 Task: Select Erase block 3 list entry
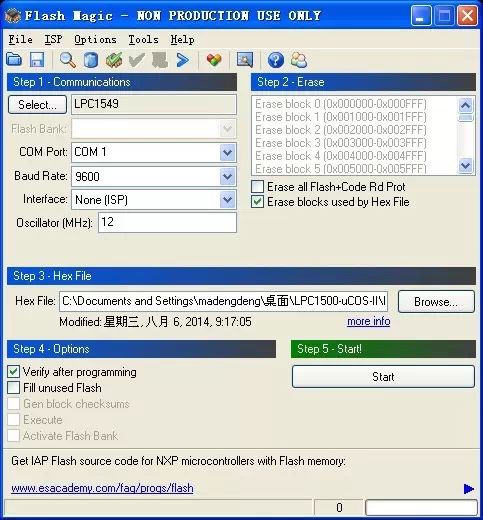coord(341,143)
